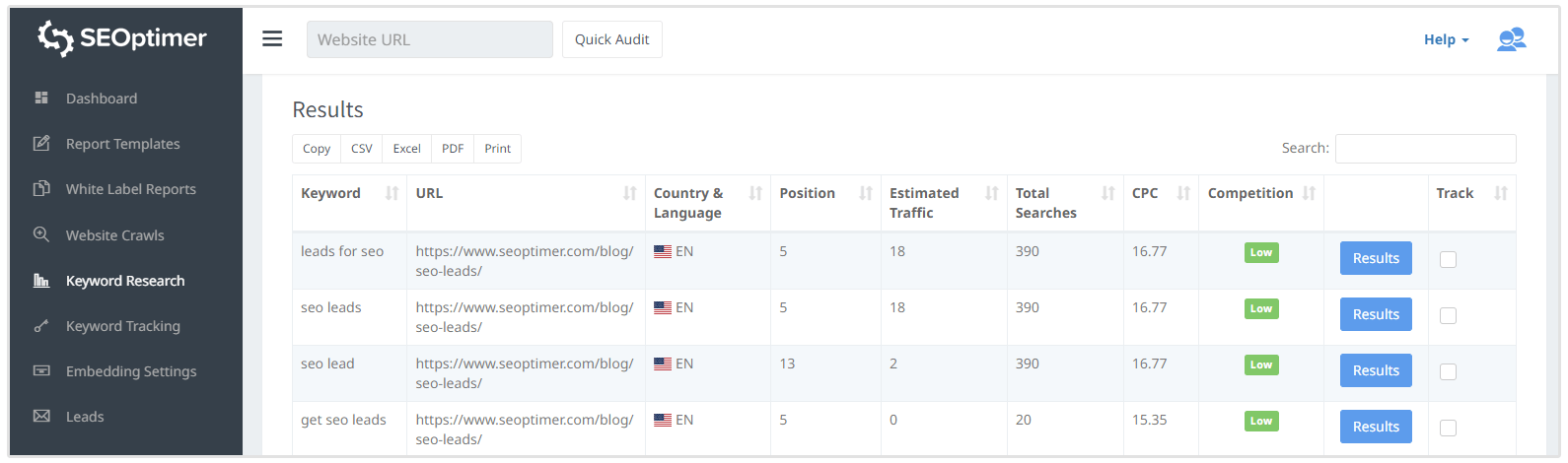1568x463 pixels.
Task: Click the Leads envelope icon
Action: [x=41, y=417]
